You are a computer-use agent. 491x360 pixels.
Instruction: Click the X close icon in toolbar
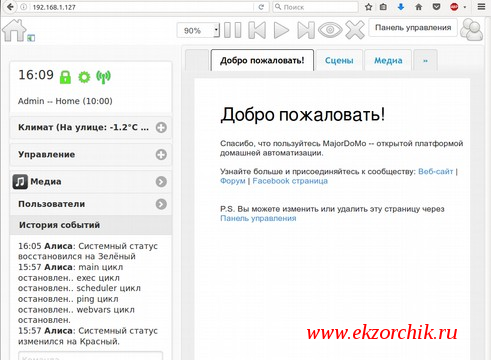(x=355, y=30)
